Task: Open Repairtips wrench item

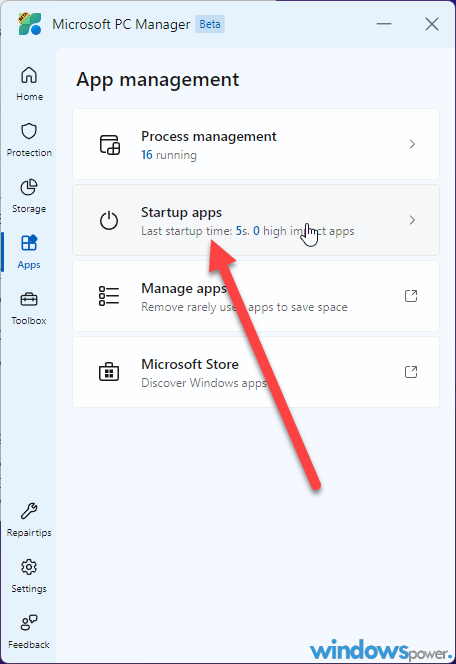Action: tap(29, 520)
